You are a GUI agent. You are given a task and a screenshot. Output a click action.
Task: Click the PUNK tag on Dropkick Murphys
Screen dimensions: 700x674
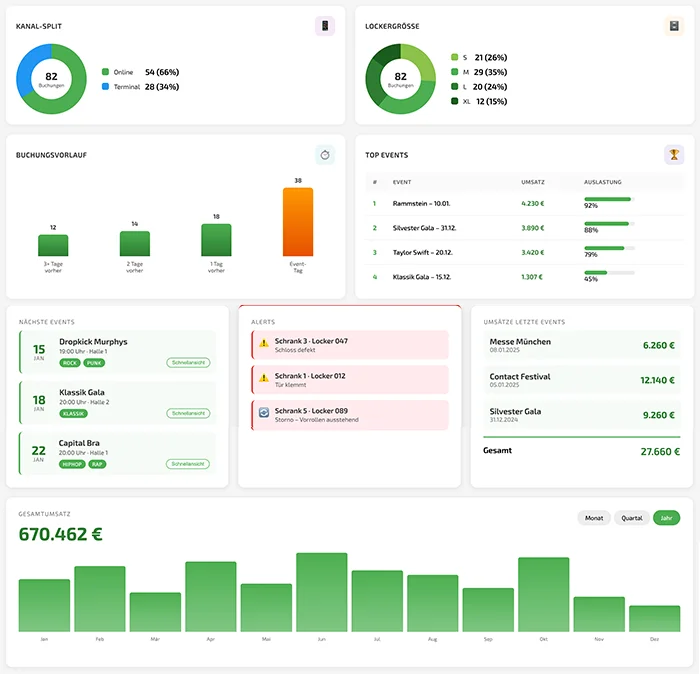click(x=94, y=363)
